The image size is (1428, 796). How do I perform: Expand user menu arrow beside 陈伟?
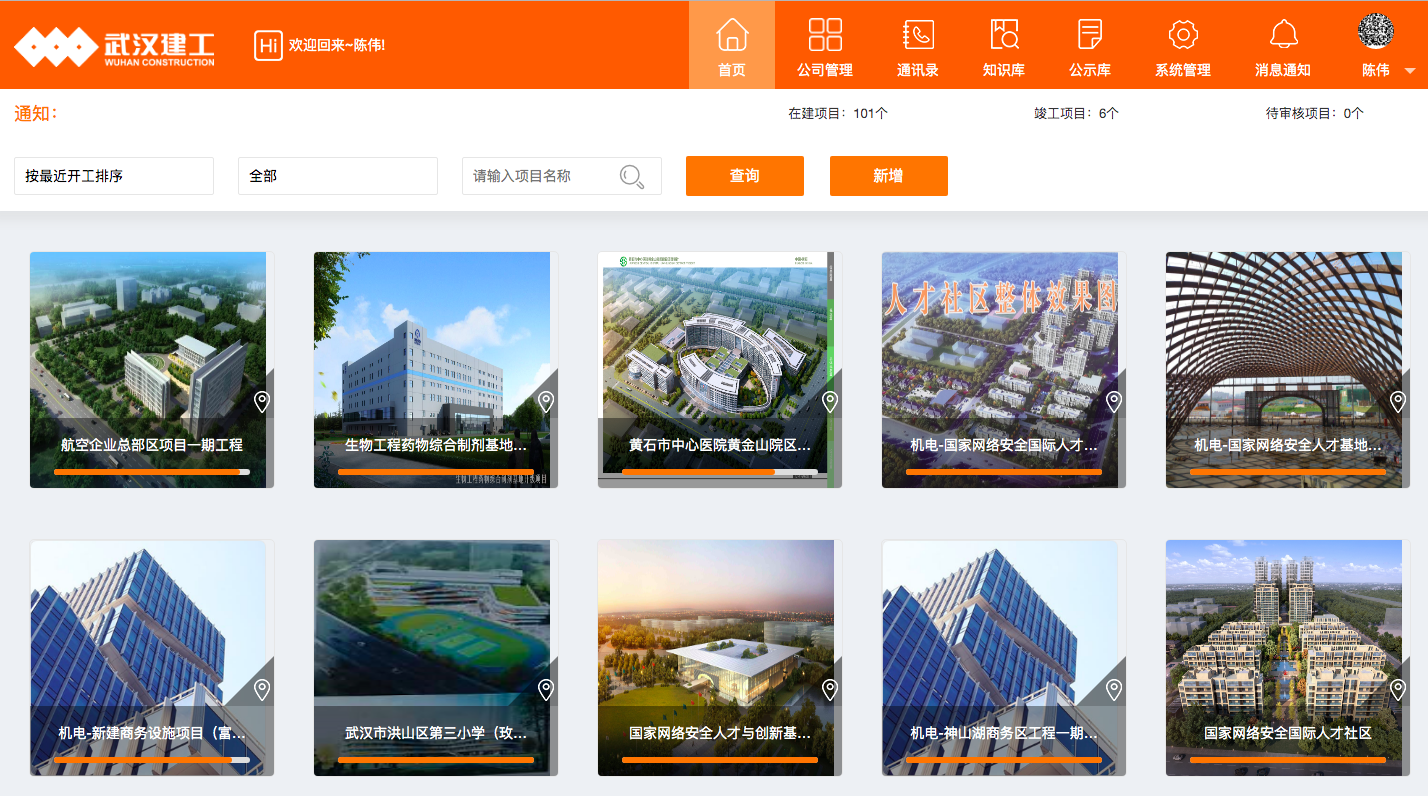point(1410,71)
